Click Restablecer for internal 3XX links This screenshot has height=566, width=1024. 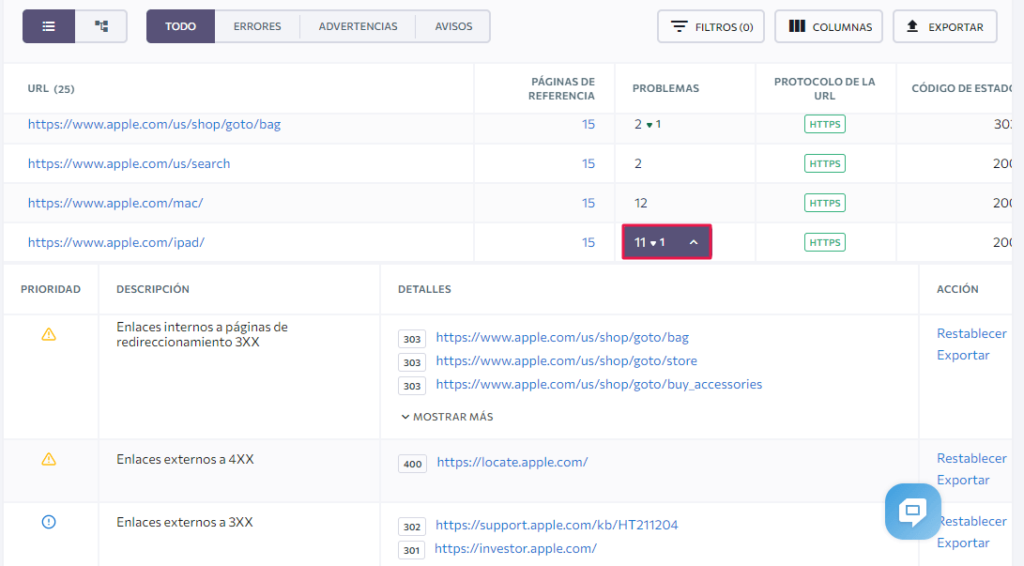(972, 334)
